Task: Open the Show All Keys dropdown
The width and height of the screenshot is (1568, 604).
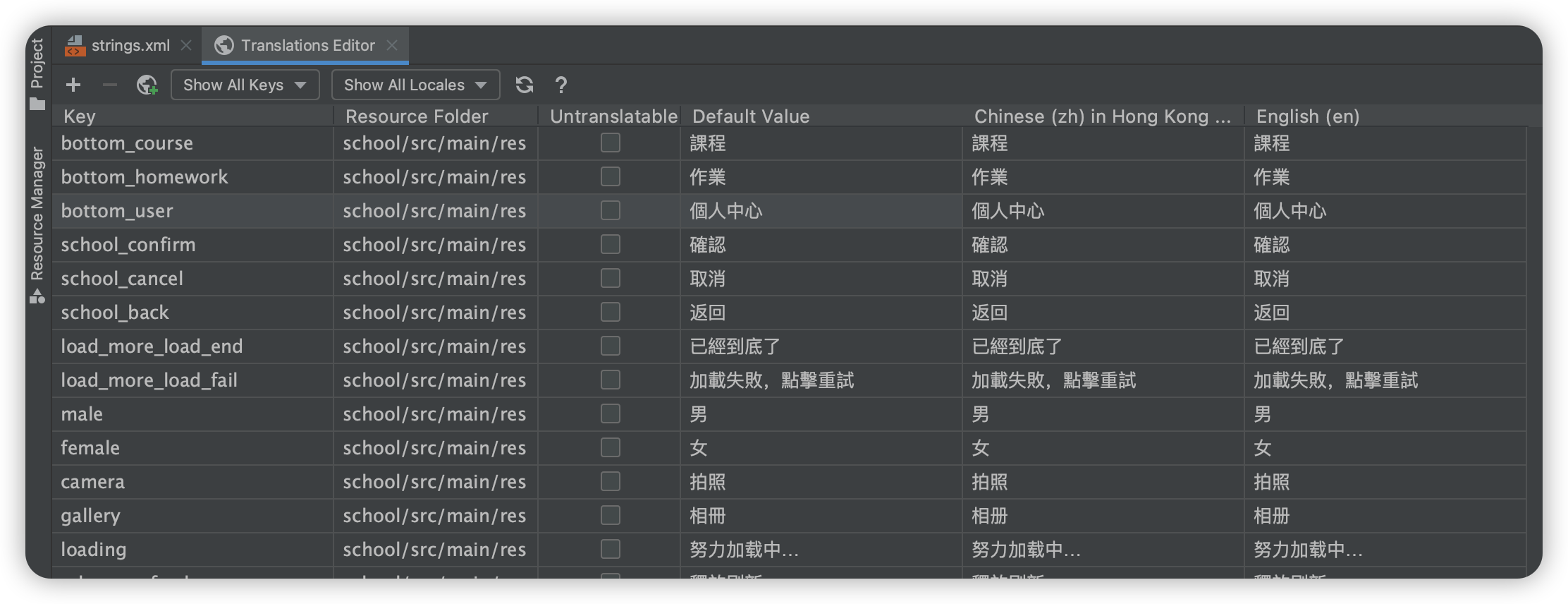Action: pyautogui.click(x=245, y=85)
